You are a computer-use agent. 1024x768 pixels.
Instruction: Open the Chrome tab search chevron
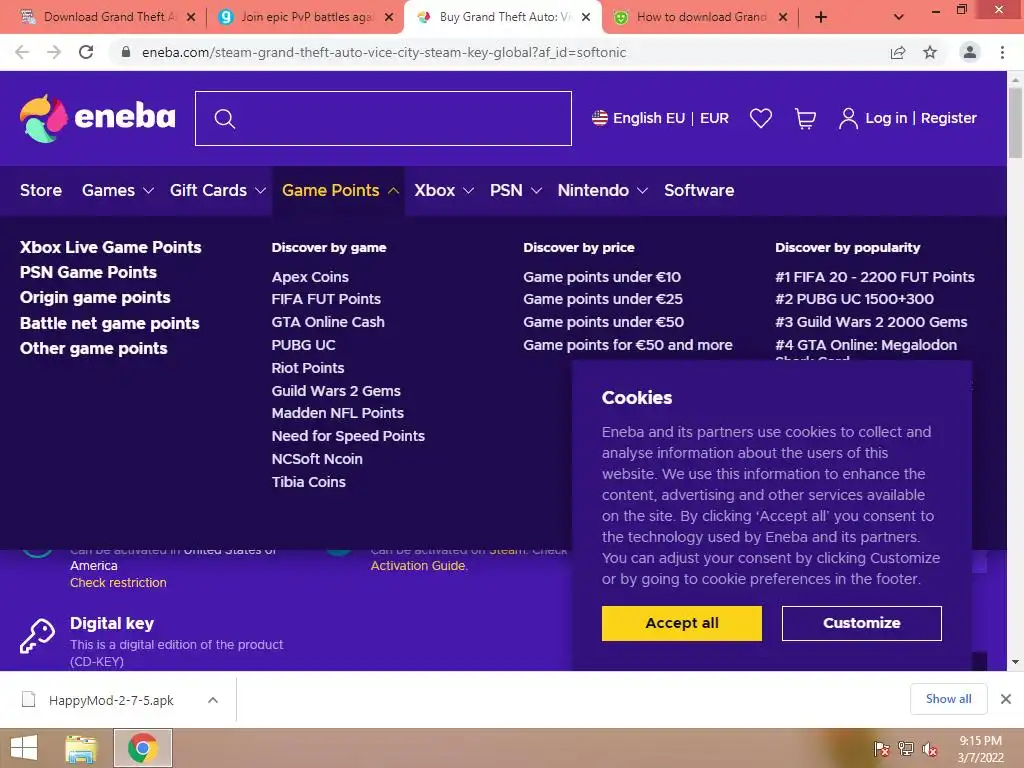(x=899, y=17)
